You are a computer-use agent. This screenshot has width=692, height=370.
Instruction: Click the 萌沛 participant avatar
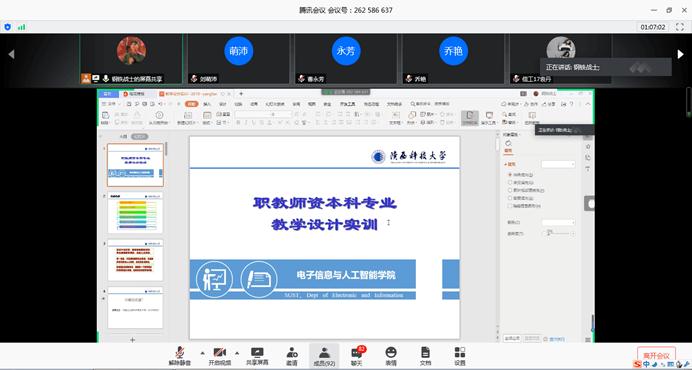(239, 51)
